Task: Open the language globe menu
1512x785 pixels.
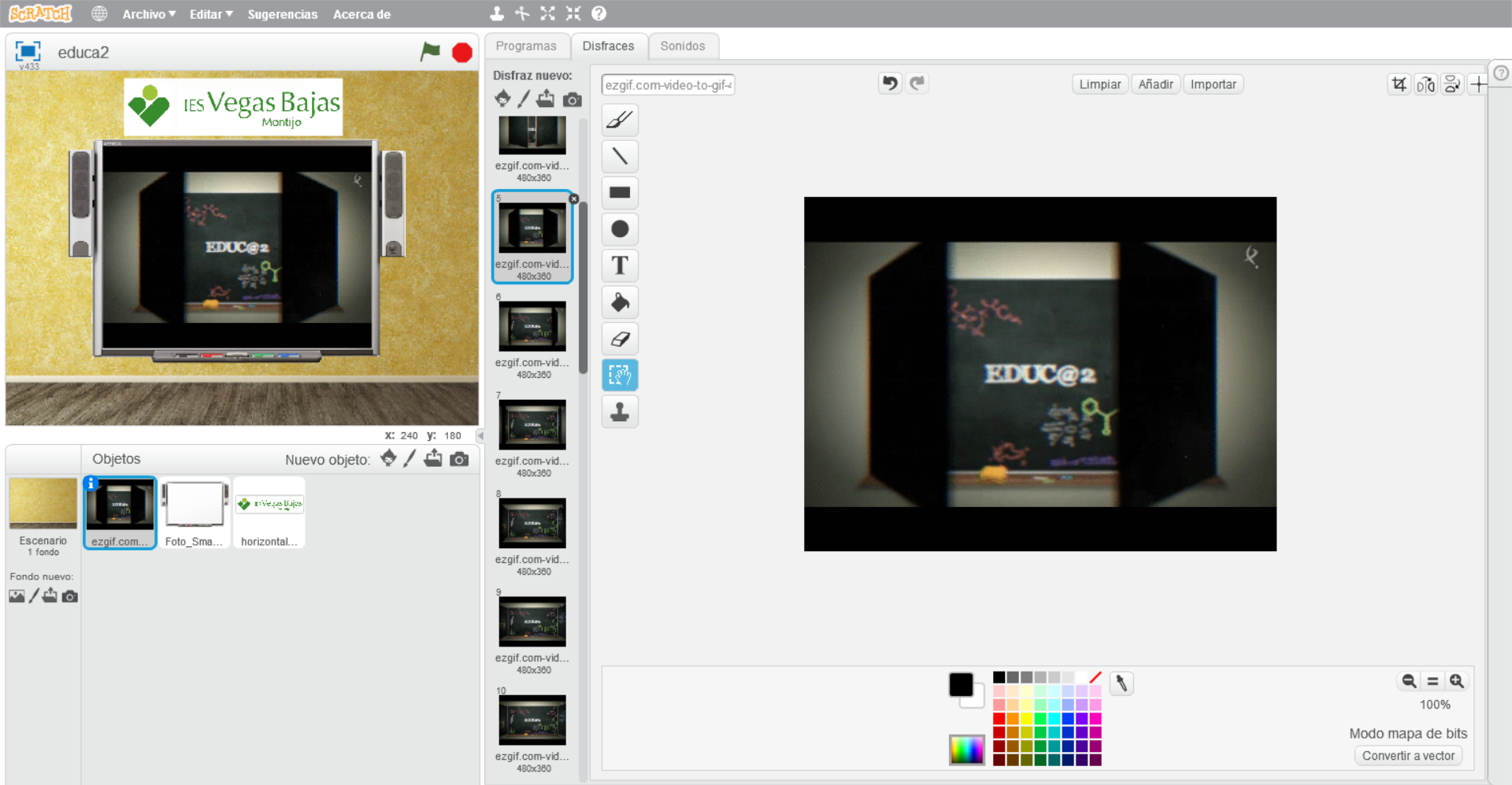Action: point(99,14)
